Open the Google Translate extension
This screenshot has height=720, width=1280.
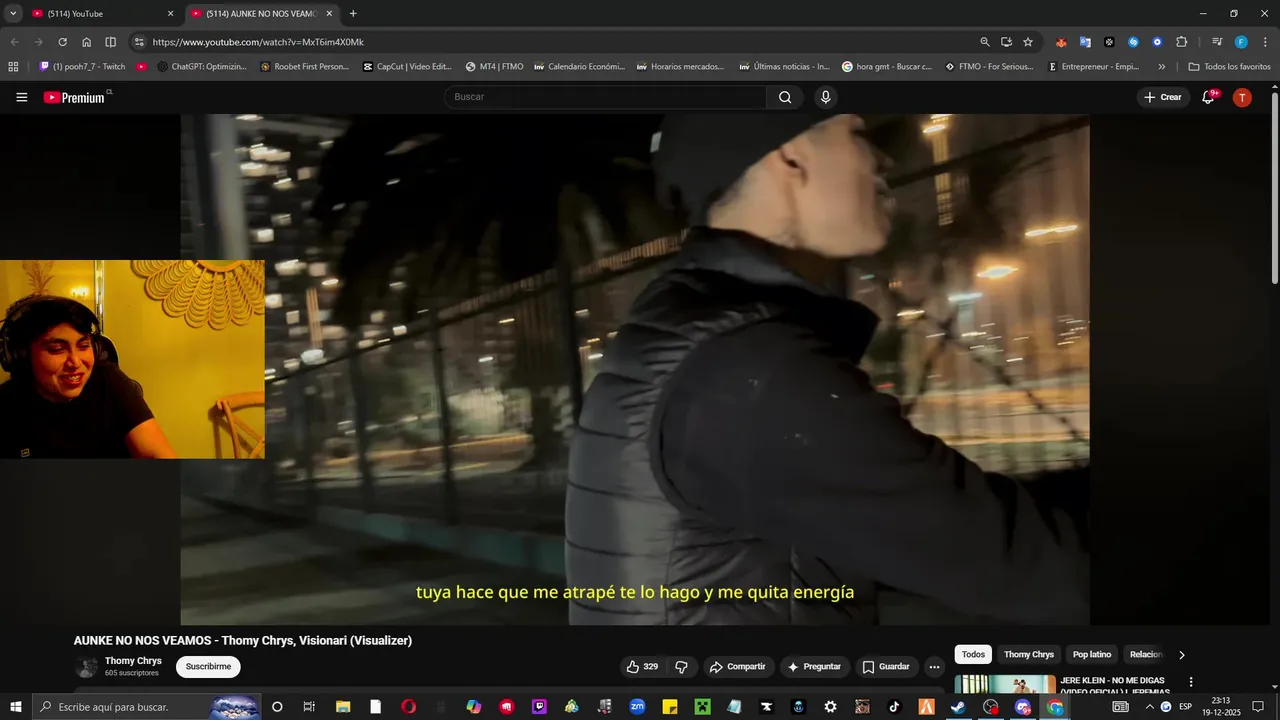pyautogui.click(x=1085, y=42)
